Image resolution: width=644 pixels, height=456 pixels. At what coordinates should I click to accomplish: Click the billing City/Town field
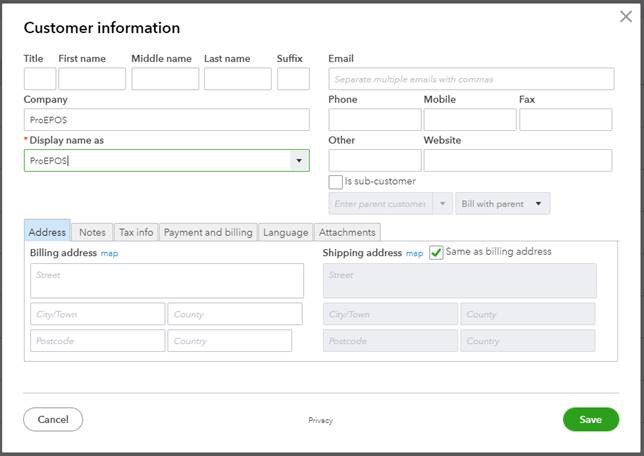(x=98, y=314)
